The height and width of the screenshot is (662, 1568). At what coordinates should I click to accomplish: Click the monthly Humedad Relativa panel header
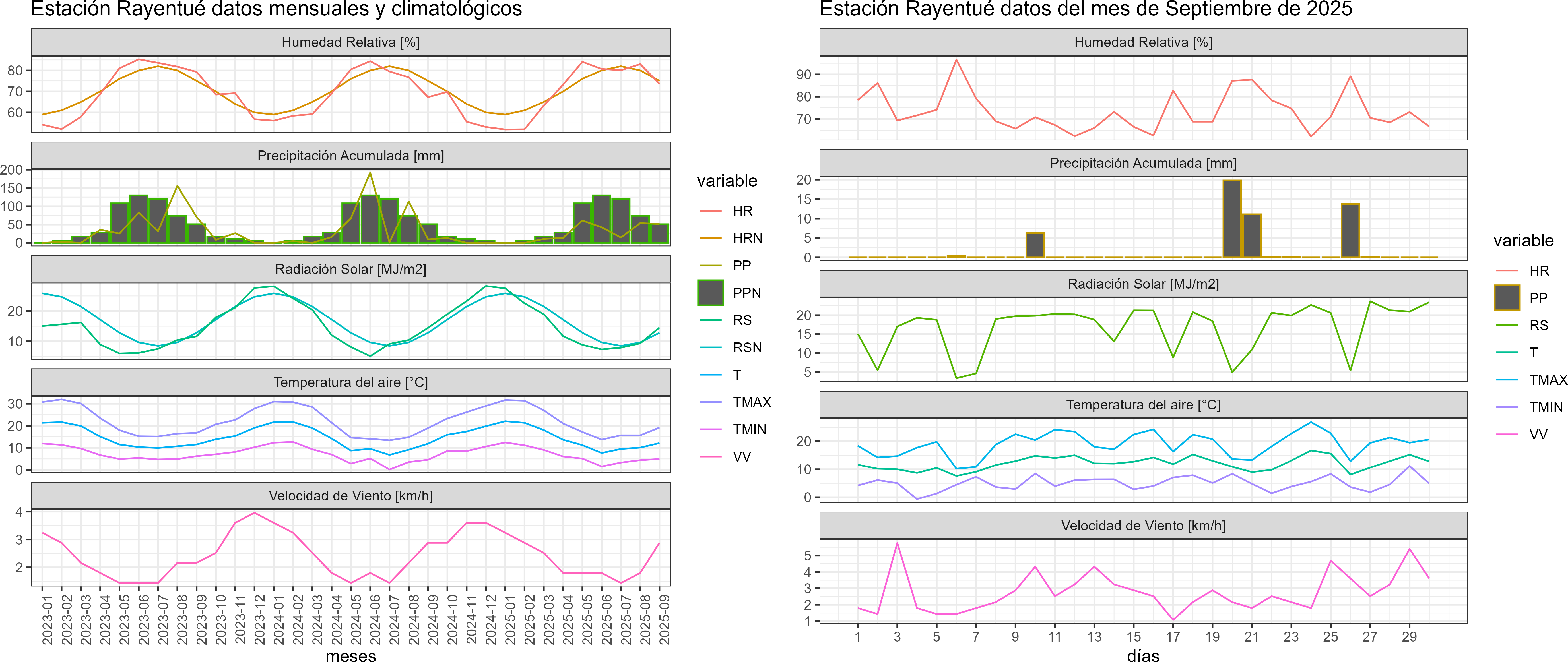coord(350,42)
